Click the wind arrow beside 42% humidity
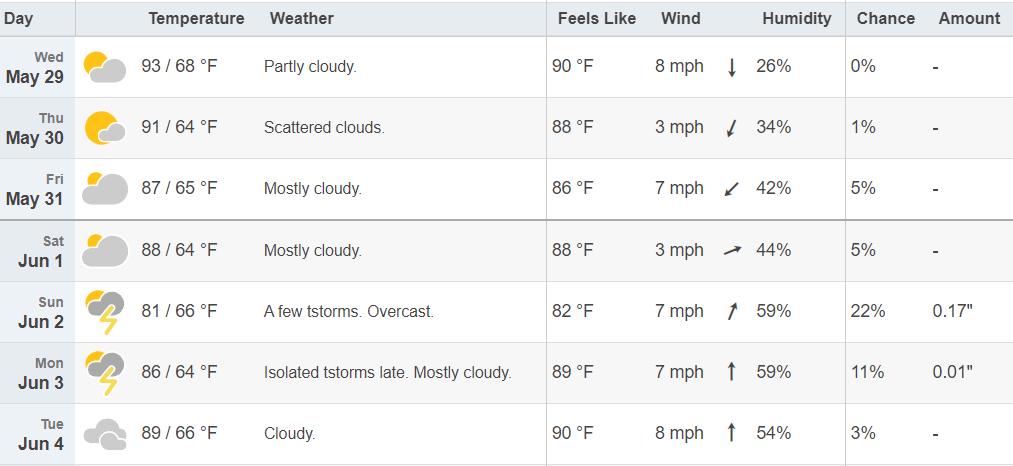 (732, 189)
